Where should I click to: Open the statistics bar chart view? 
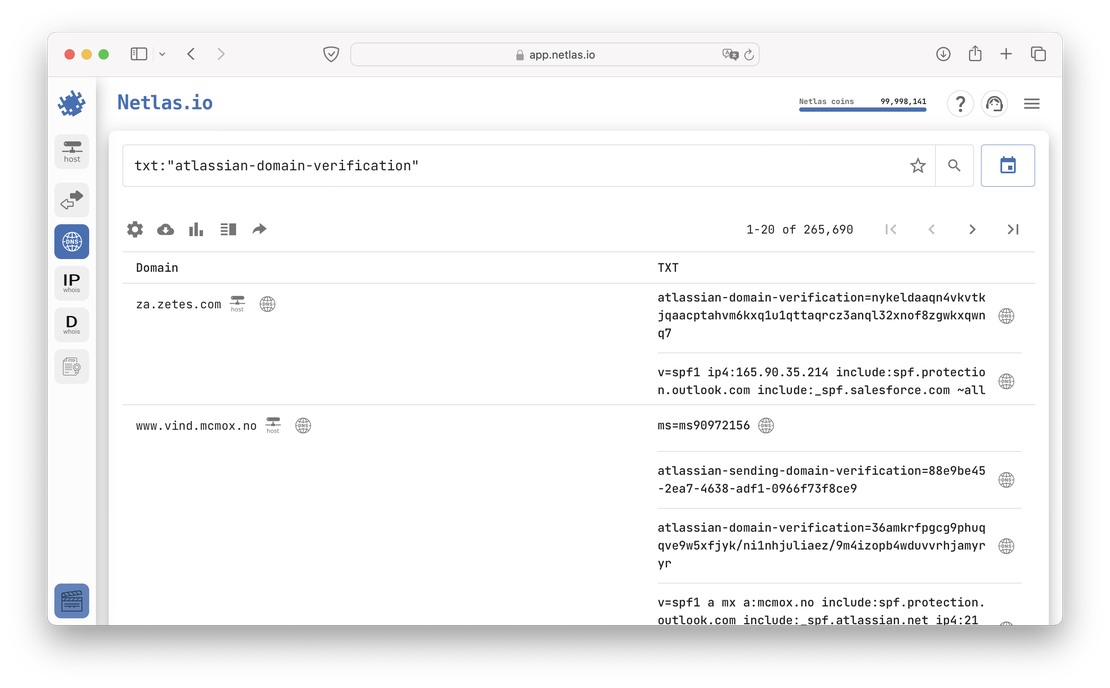tap(195, 229)
